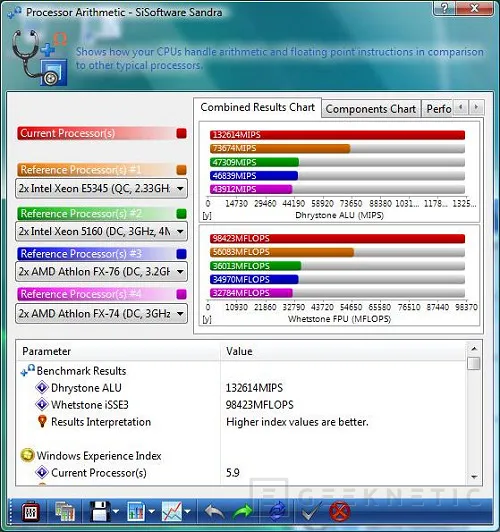Click the green forward arrow icon

(243, 512)
